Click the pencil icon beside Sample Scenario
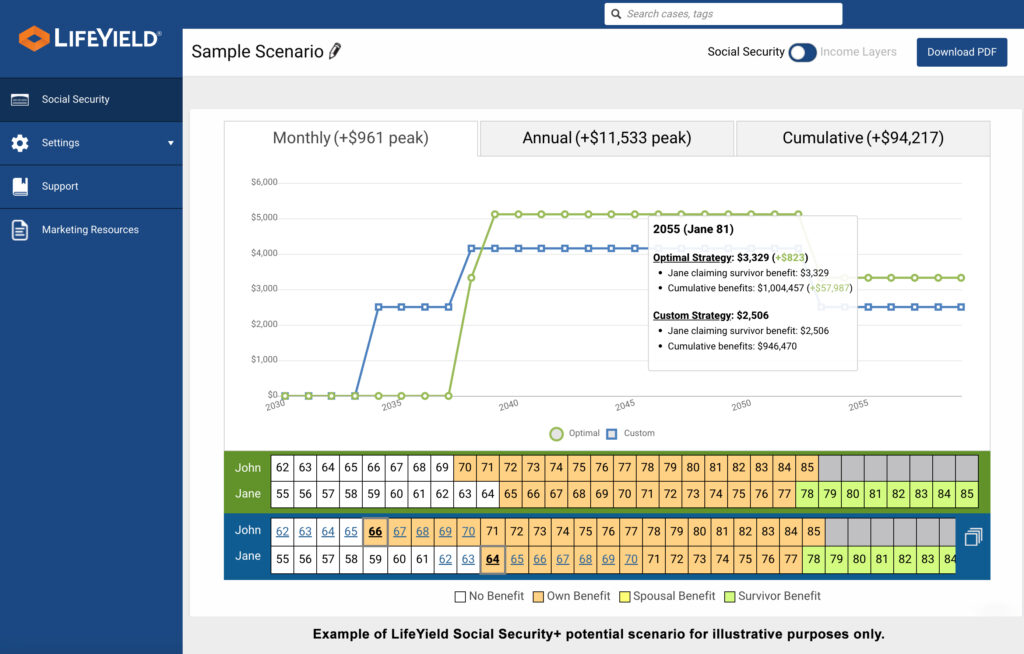Image resolution: width=1024 pixels, height=654 pixels. pyautogui.click(x=335, y=52)
